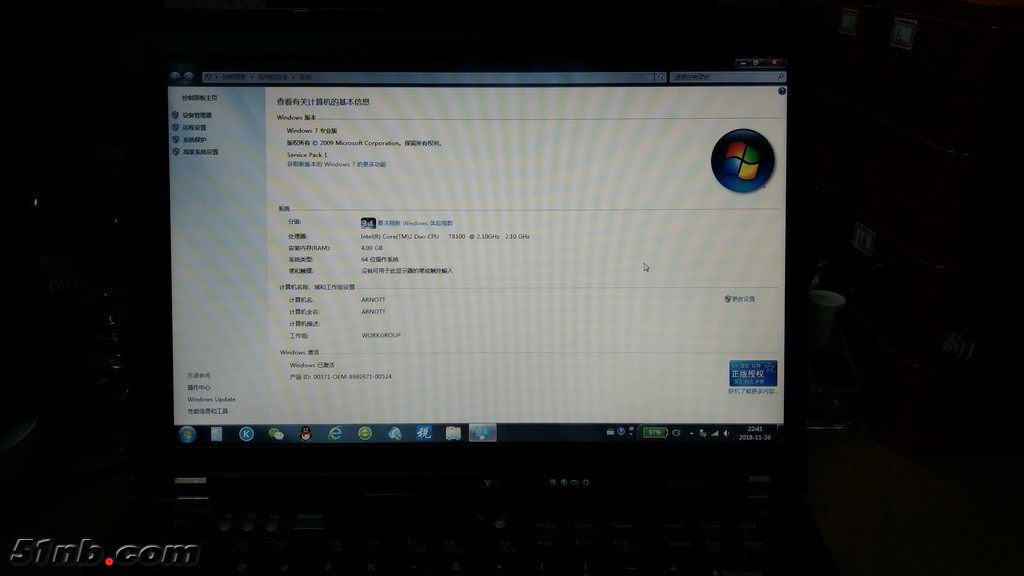Open 设备管理器 Device Manager link
This screenshot has height=576, width=1024.
click(x=197, y=115)
